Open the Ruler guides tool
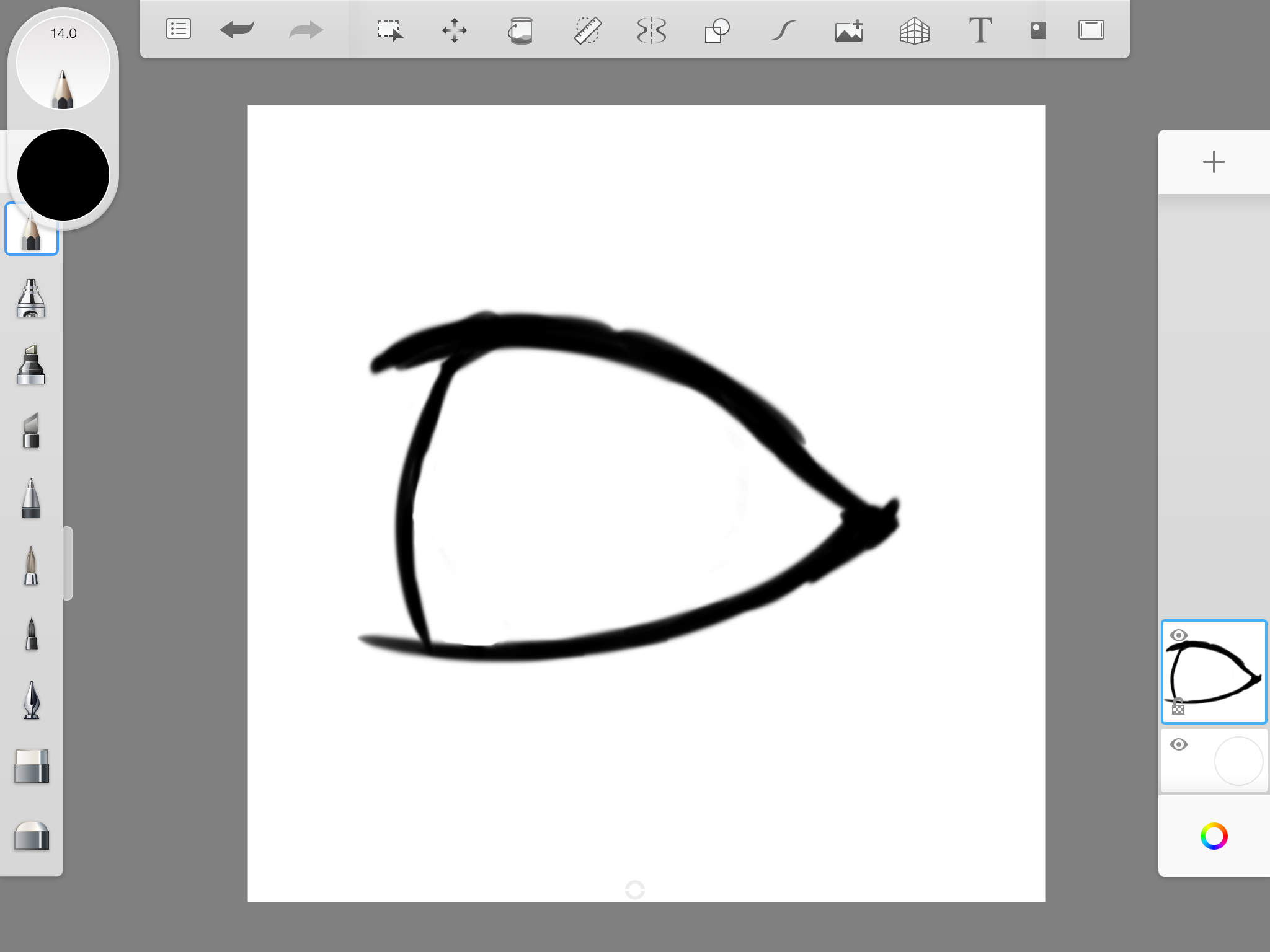The height and width of the screenshot is (952, 1270). [x=587, y=30]
